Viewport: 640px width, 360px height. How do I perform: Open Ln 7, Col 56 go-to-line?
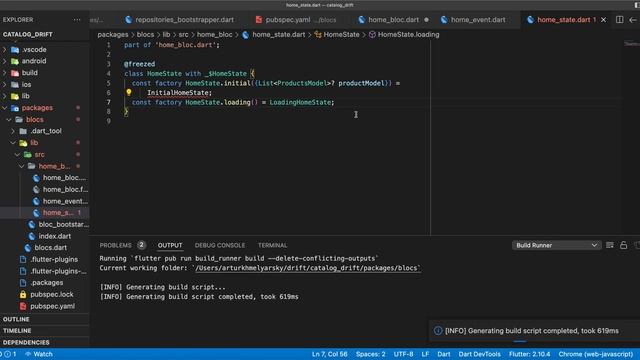click(x=329, y=354)
